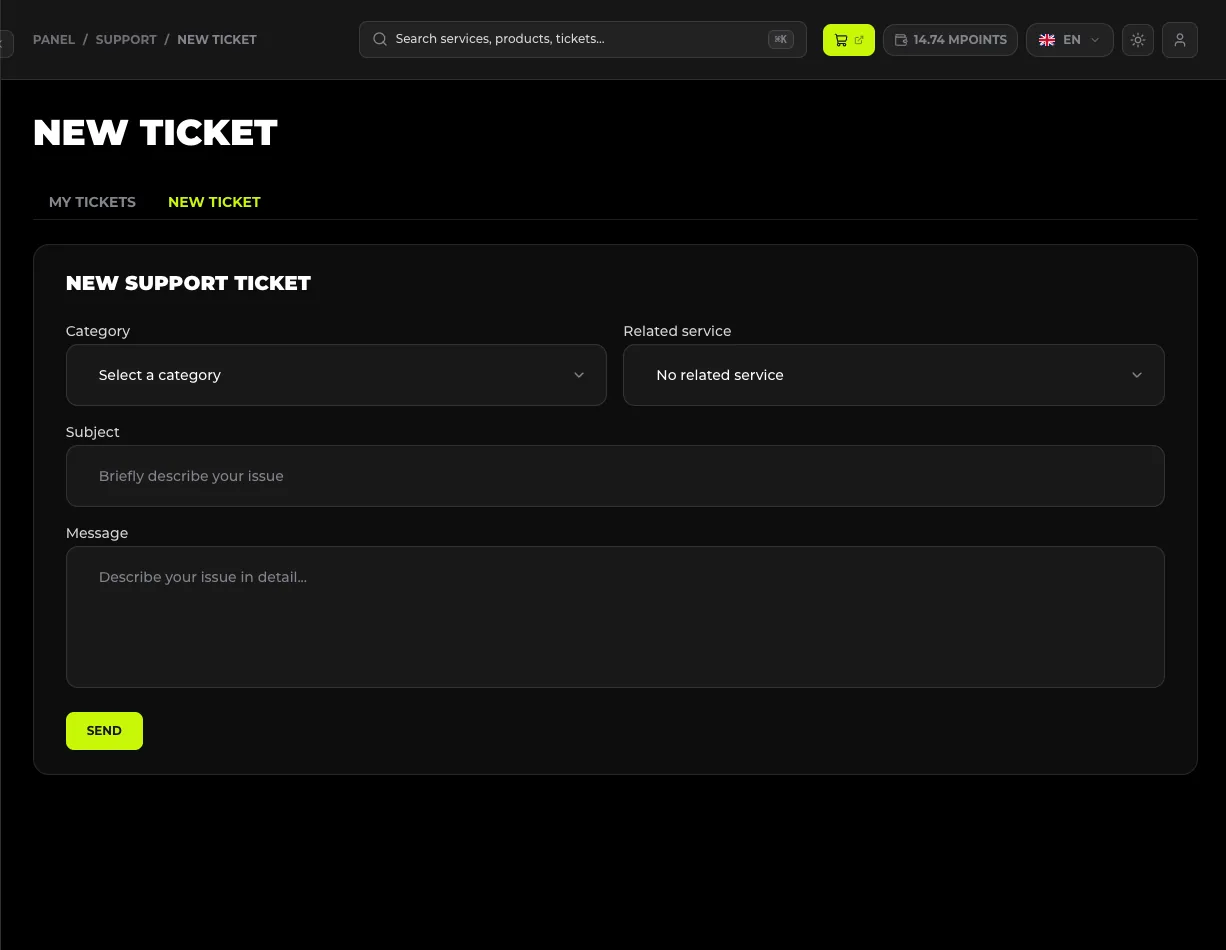This screenshot has height=950, width=1226.
Task: Go to Panel in the breadcrumb
Action: 54,40
